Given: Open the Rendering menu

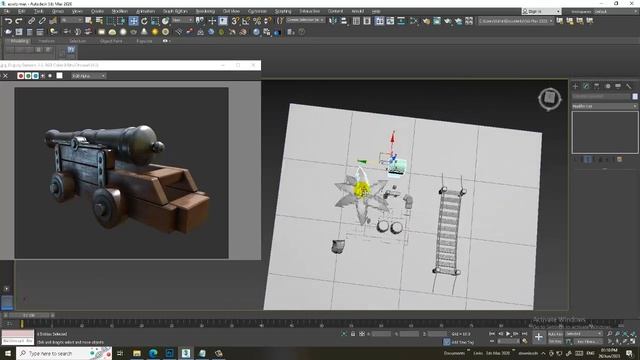Looking at the screenshot, I should [205, 11].
